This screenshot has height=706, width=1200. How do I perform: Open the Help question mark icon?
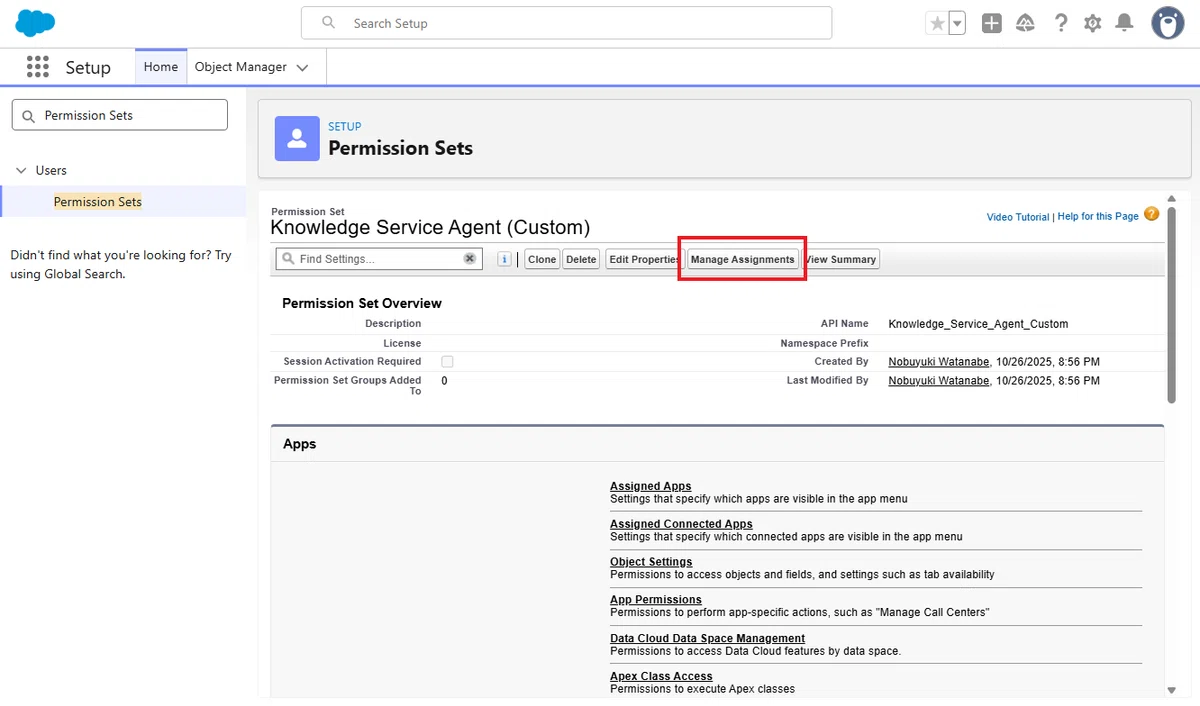pyautogui.click(x=1061, y=23)
